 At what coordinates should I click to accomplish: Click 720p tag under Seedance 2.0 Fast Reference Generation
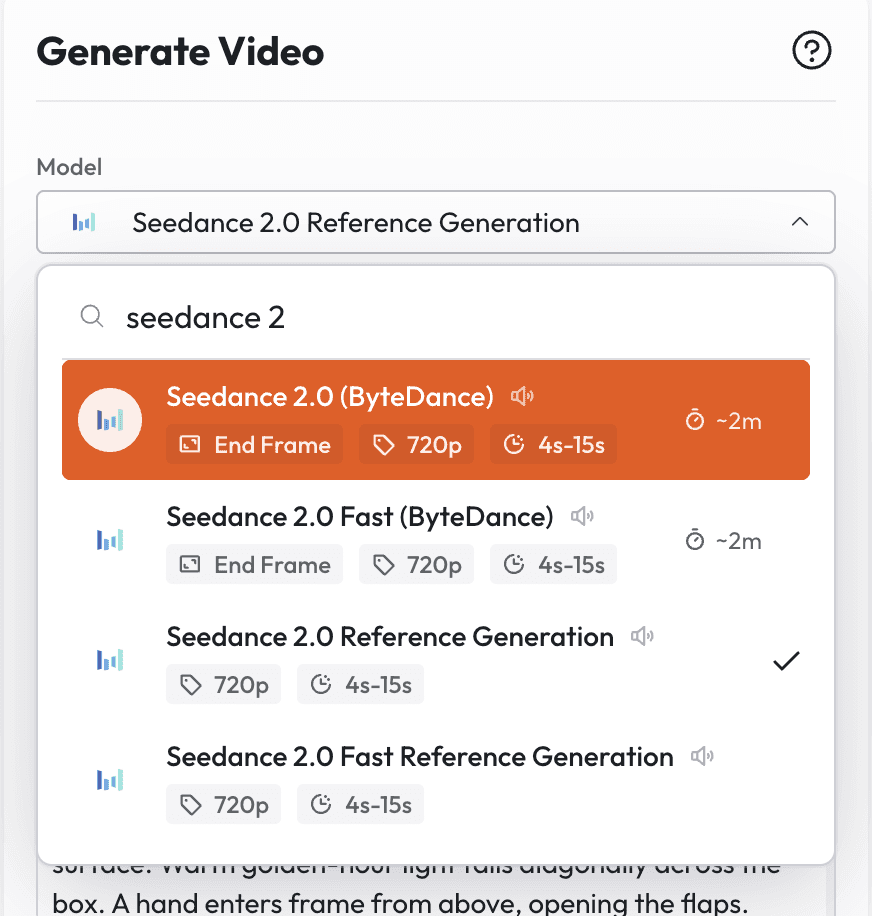coord(223,804)
